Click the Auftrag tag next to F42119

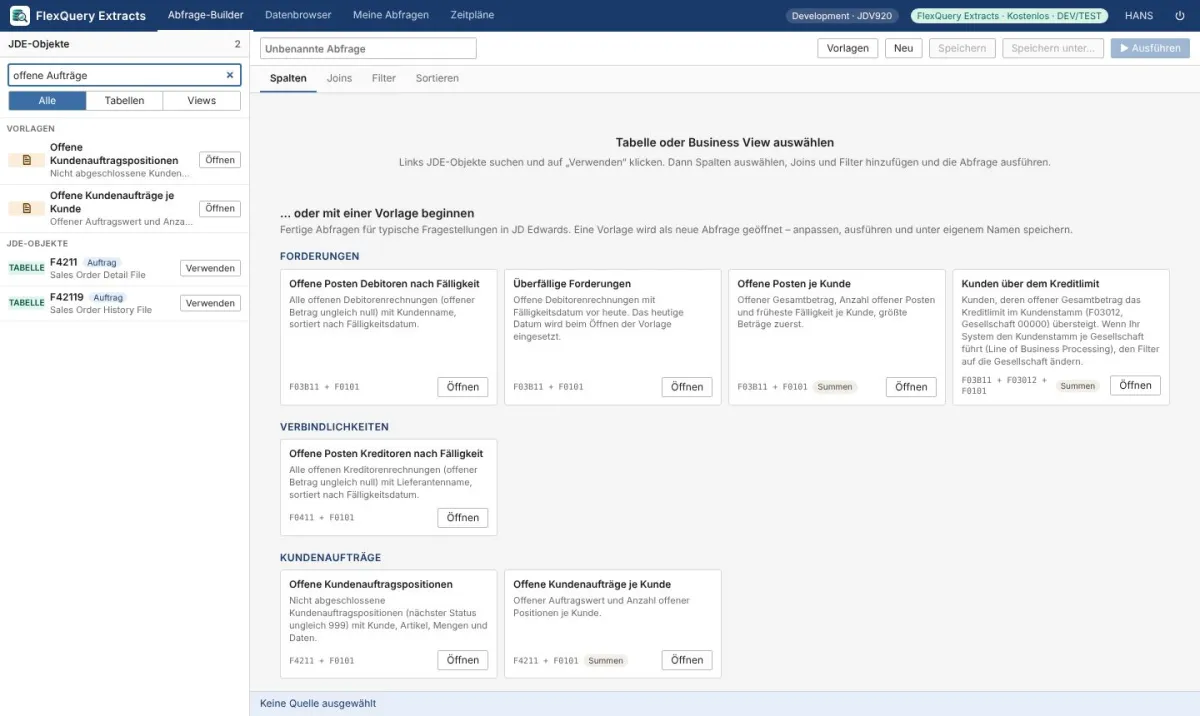[108, 297]
